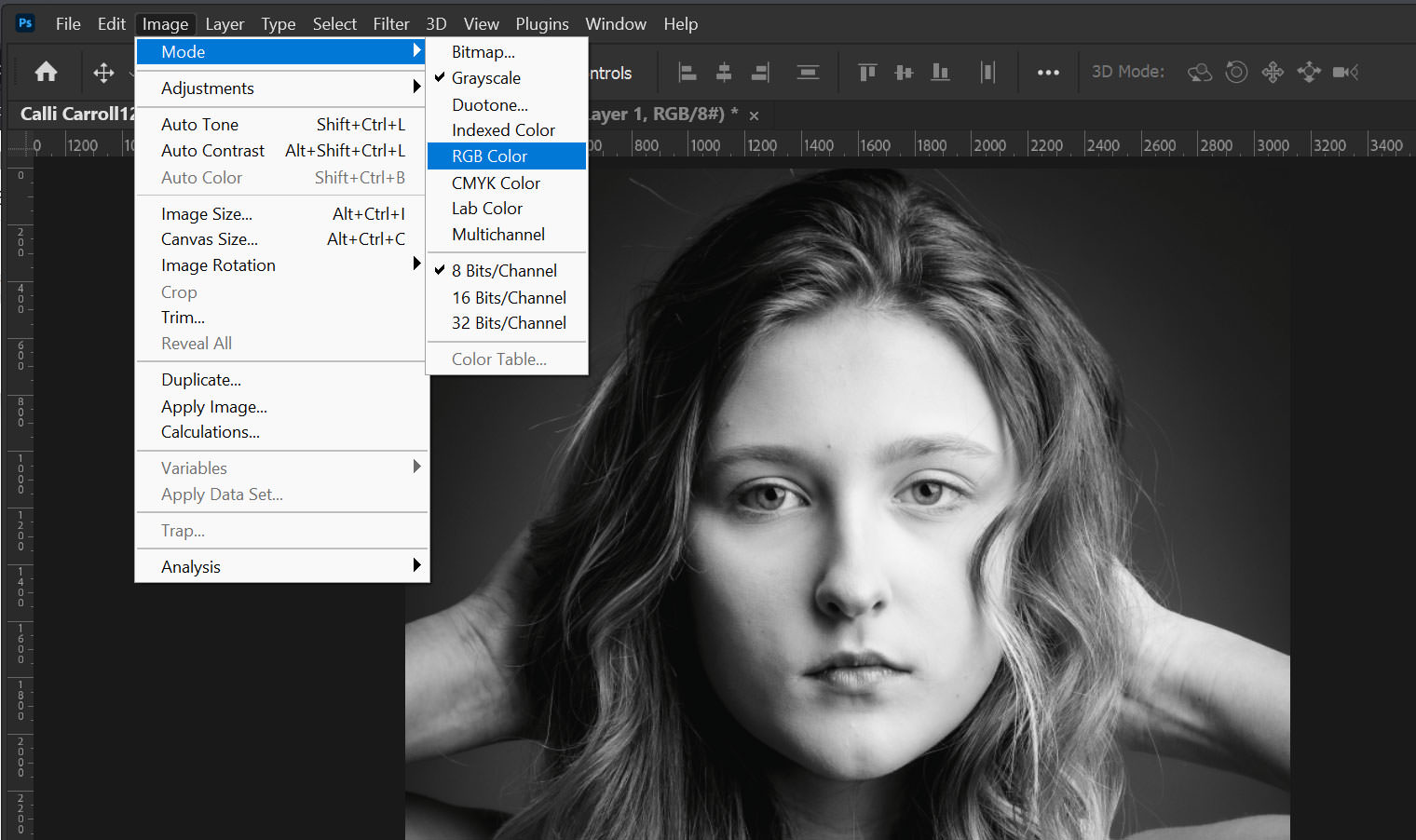Click the distribute horizontally icon

pyautogui.click(x=987, y=72)
